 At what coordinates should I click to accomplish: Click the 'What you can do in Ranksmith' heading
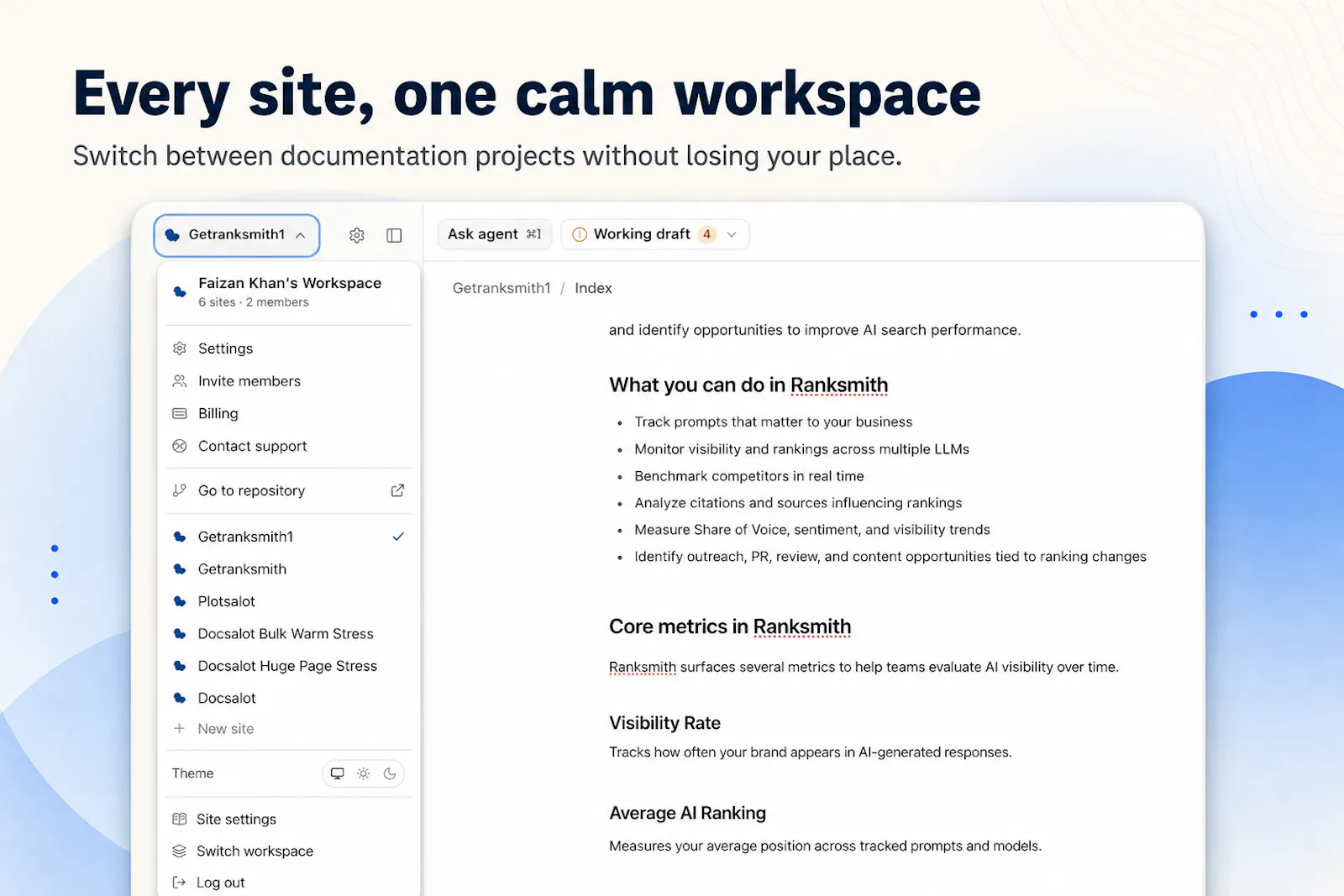point(748,385)
